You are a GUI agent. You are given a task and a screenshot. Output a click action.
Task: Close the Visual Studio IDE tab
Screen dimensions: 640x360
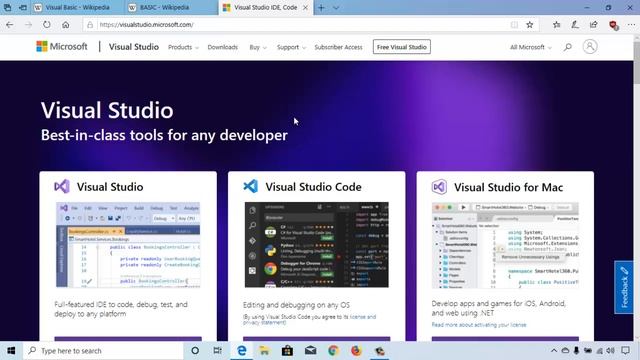(305, 7)
